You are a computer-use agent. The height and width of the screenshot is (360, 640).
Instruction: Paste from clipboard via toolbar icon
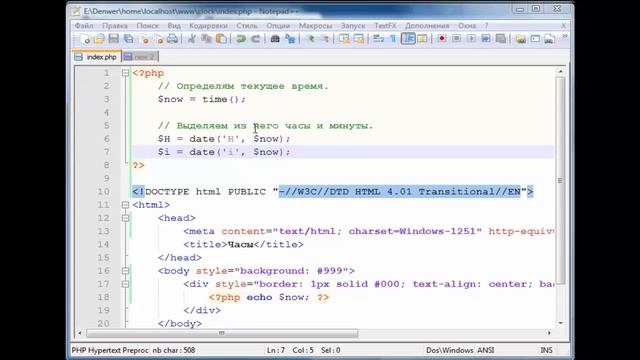click(221, 39)
